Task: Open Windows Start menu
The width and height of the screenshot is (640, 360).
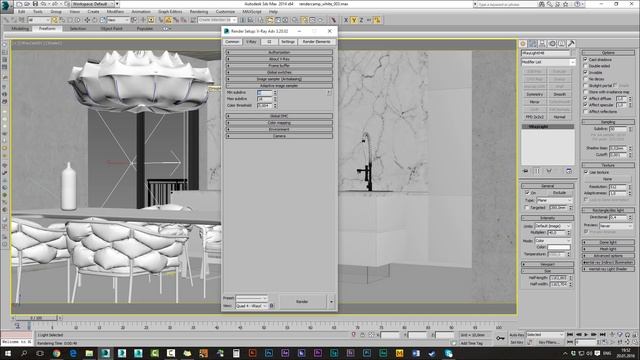Action: [x=8, y=353]
